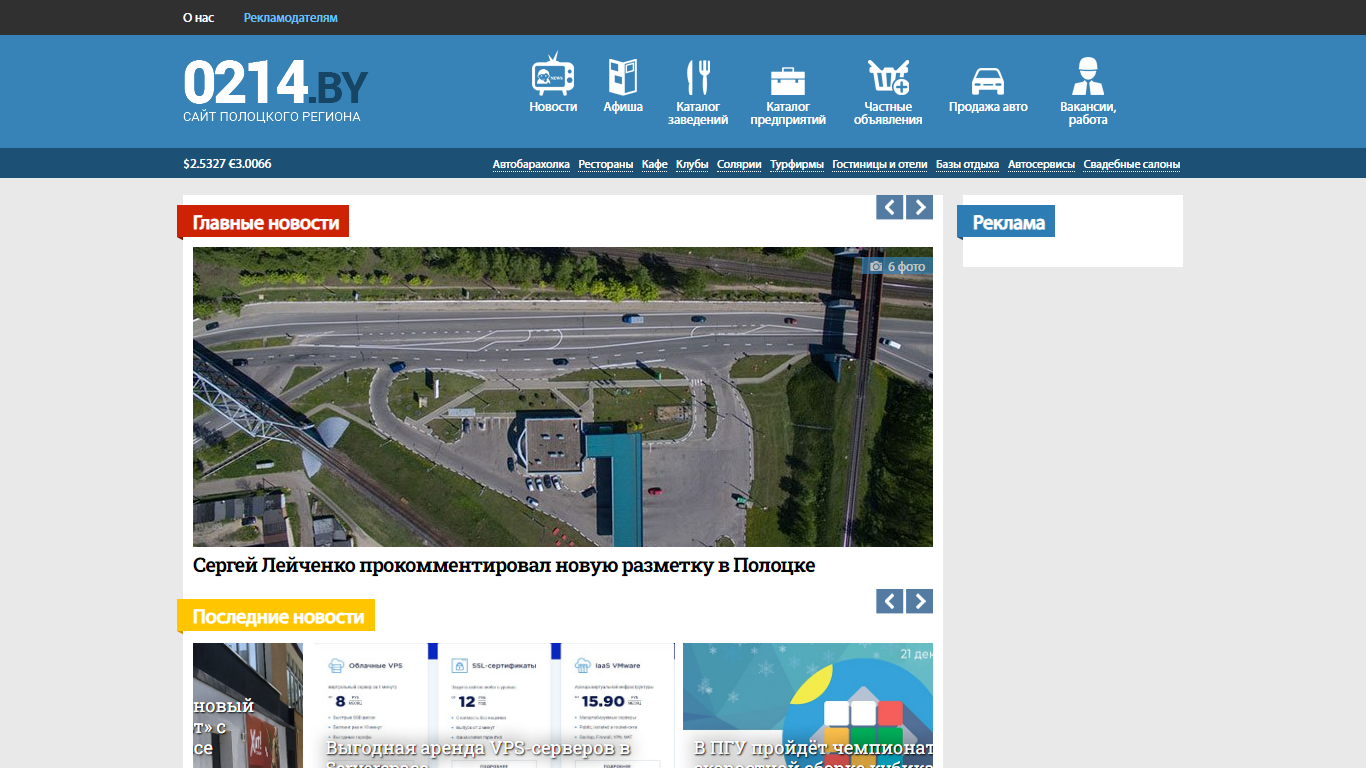The width and height of the screenshot is (1366, 768).
Task: Go to the Рестораны section
Action: pyautogui.click(x=606, y=164)
